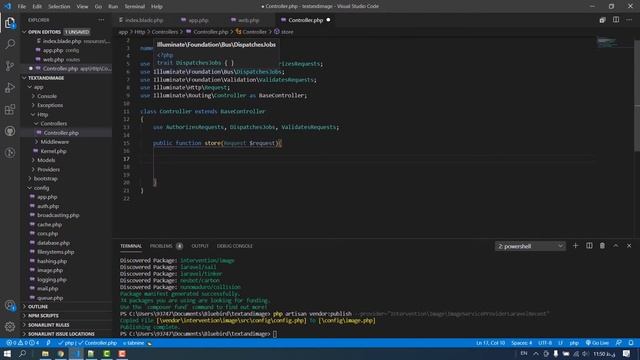Switch to the index.blade.php tab
Image resolution: width=640 pixels, height=360 pixels.
(x=144, y=20)
